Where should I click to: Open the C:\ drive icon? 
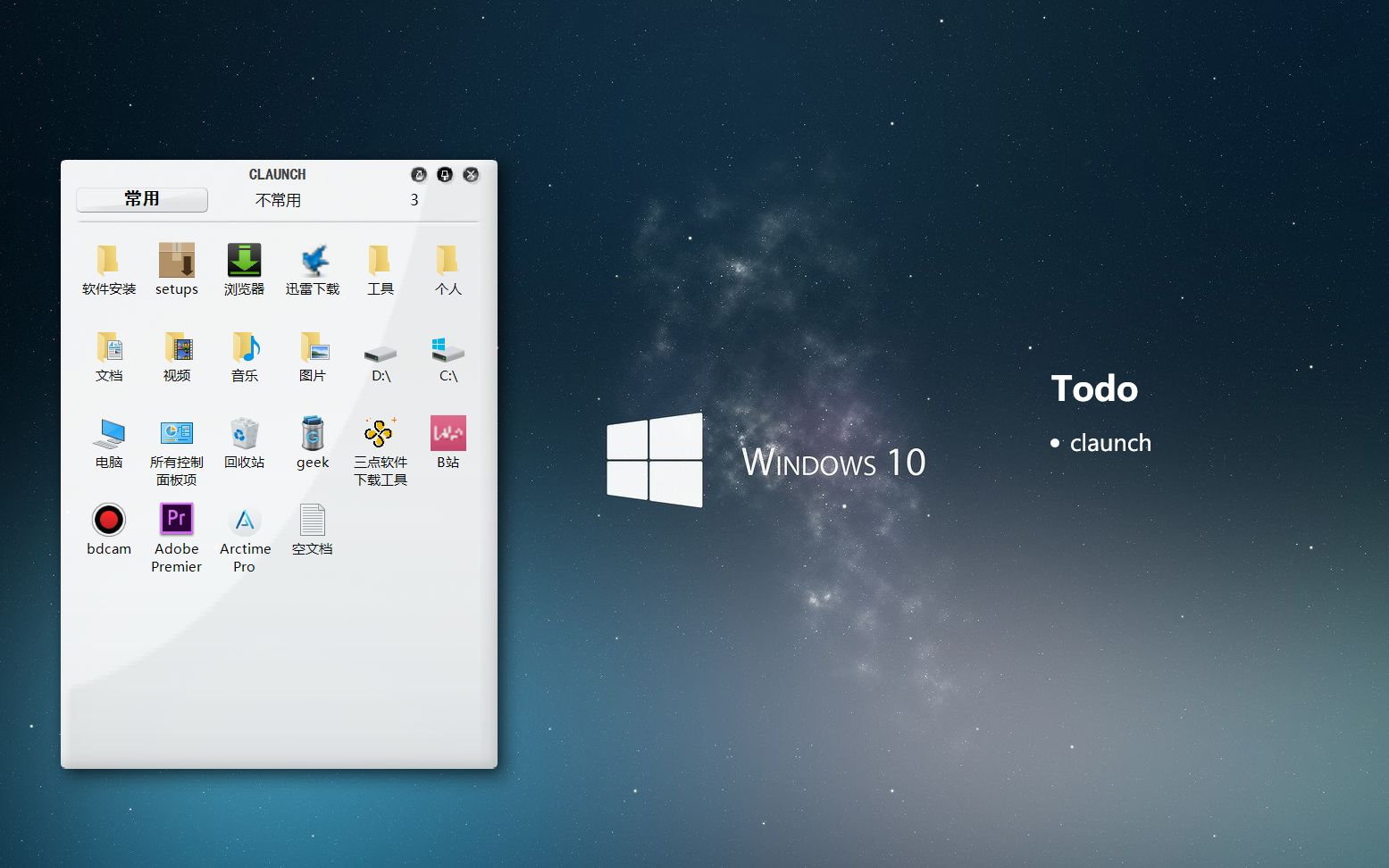point(448,349)
